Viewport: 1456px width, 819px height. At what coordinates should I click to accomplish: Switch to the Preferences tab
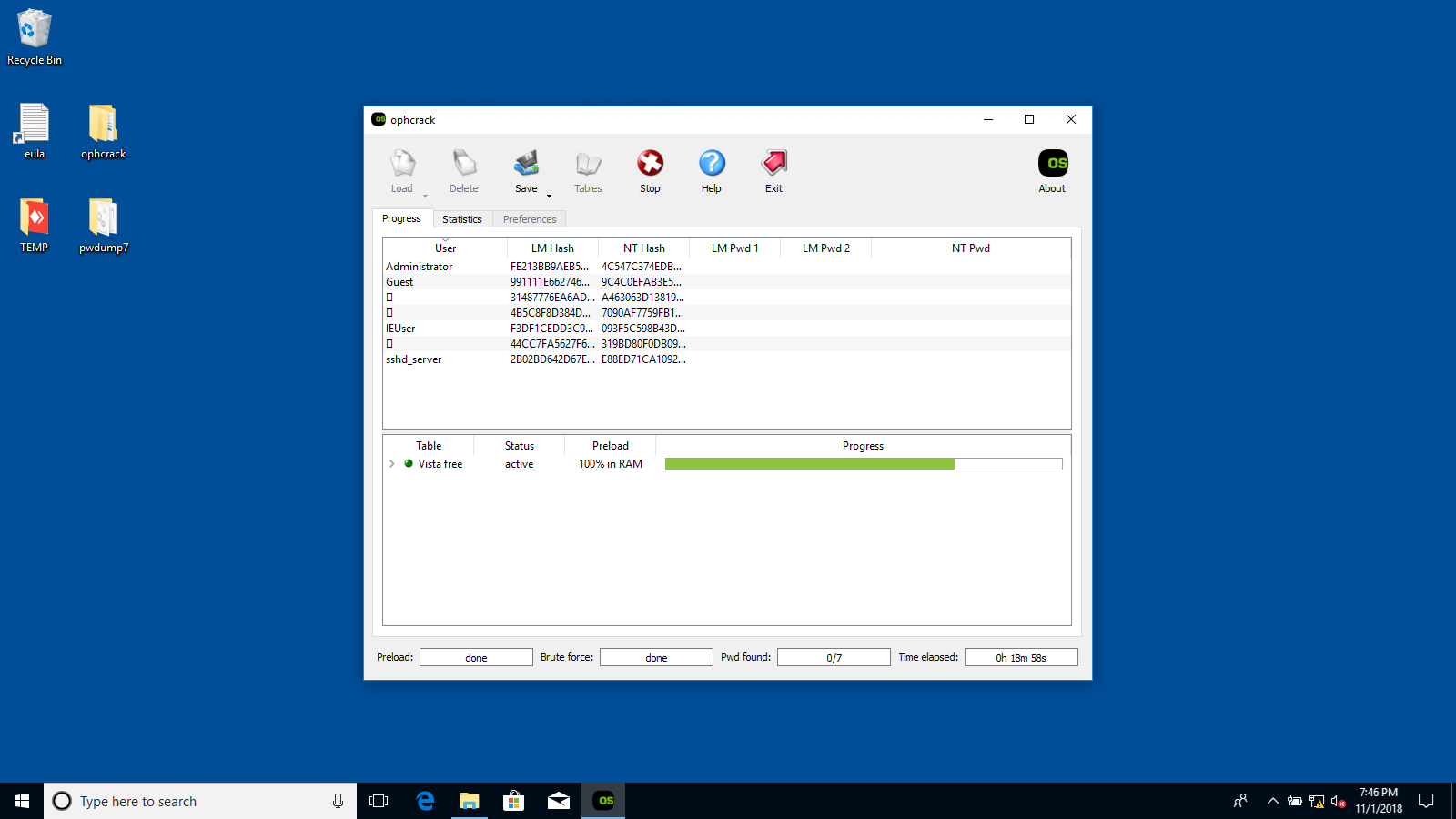click(530, 219)
